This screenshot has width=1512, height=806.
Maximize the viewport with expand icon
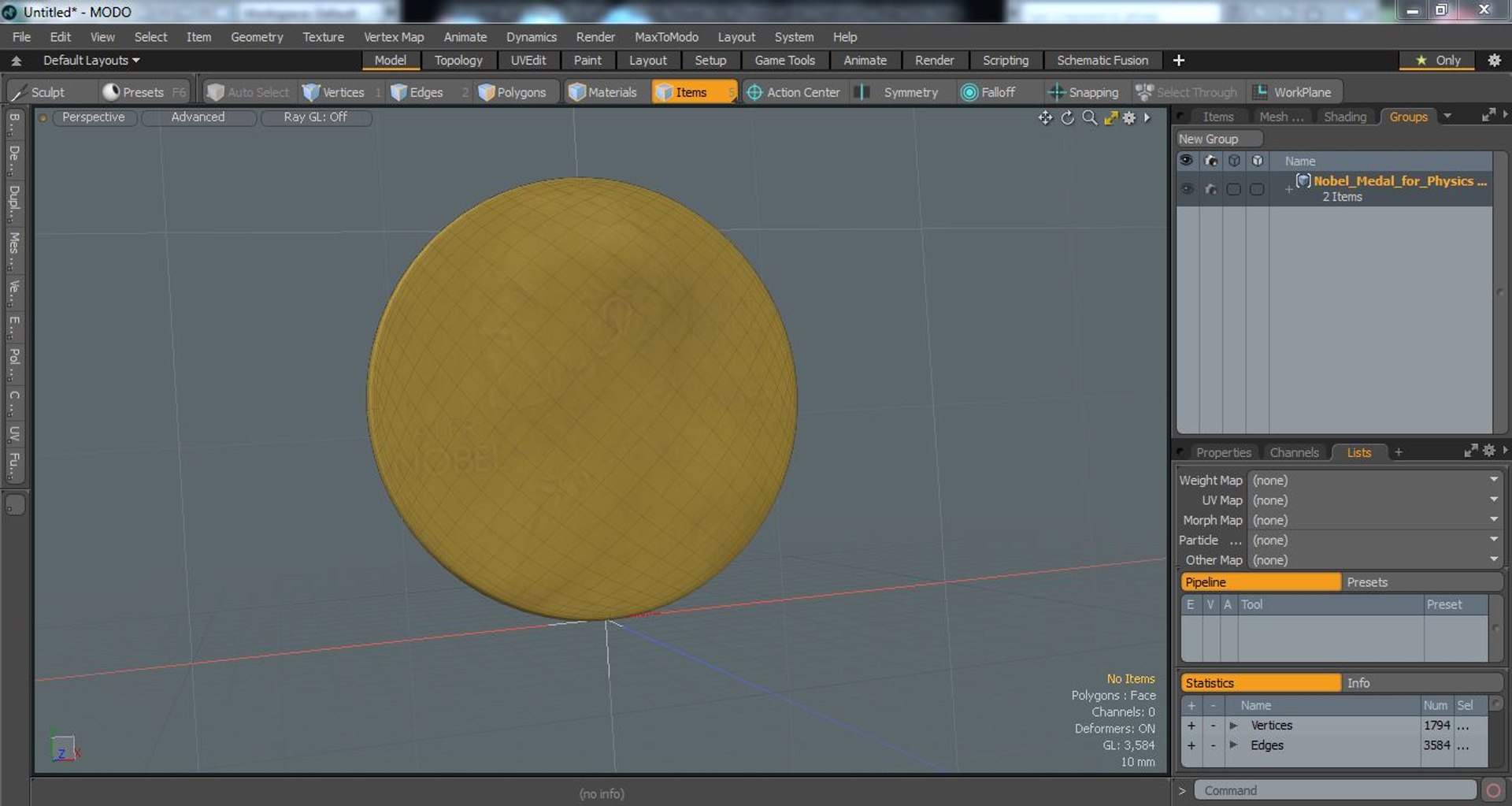click(x=1110, y=117)
